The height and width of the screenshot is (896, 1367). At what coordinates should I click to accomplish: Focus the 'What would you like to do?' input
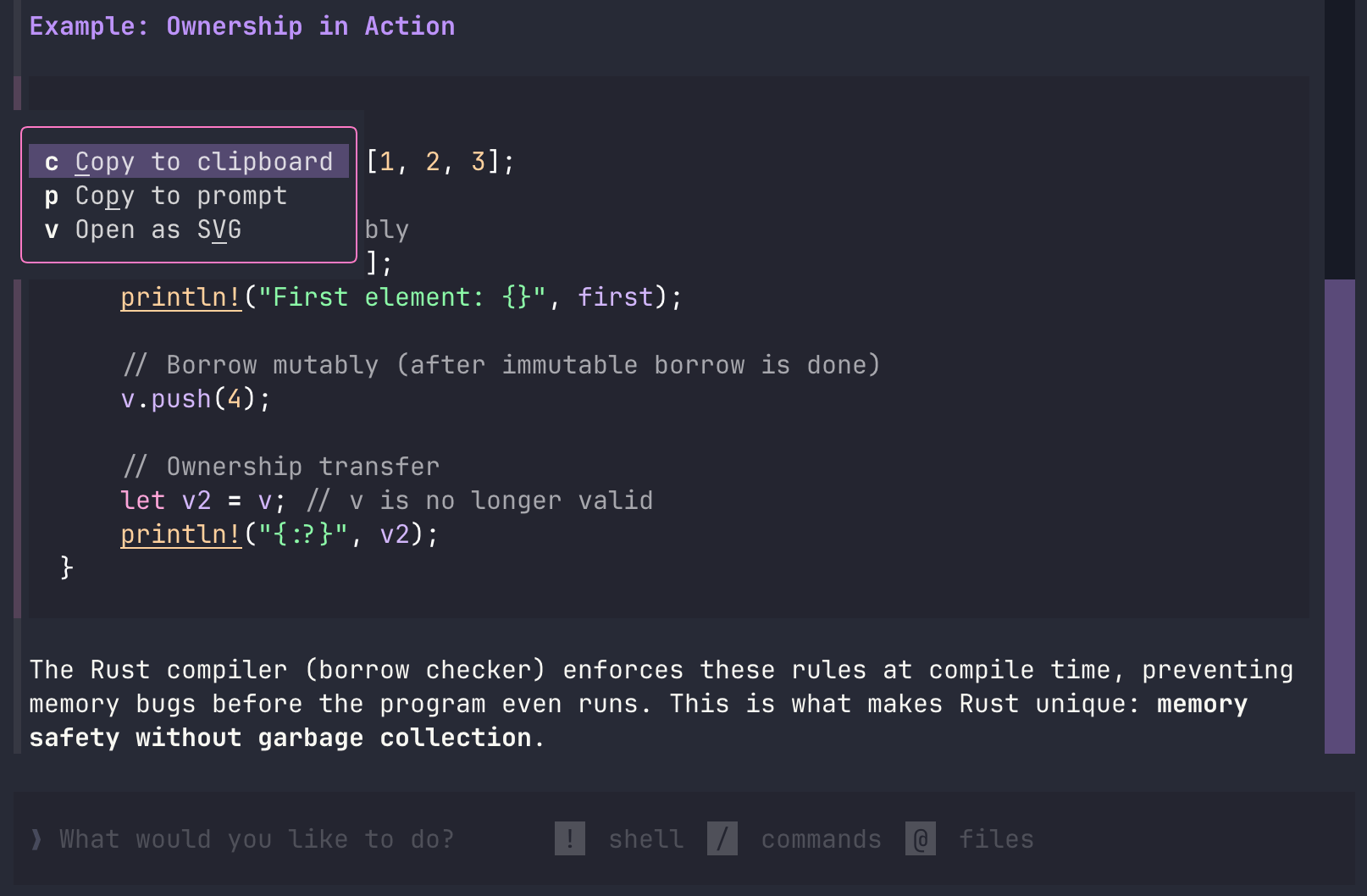[256, 838]
